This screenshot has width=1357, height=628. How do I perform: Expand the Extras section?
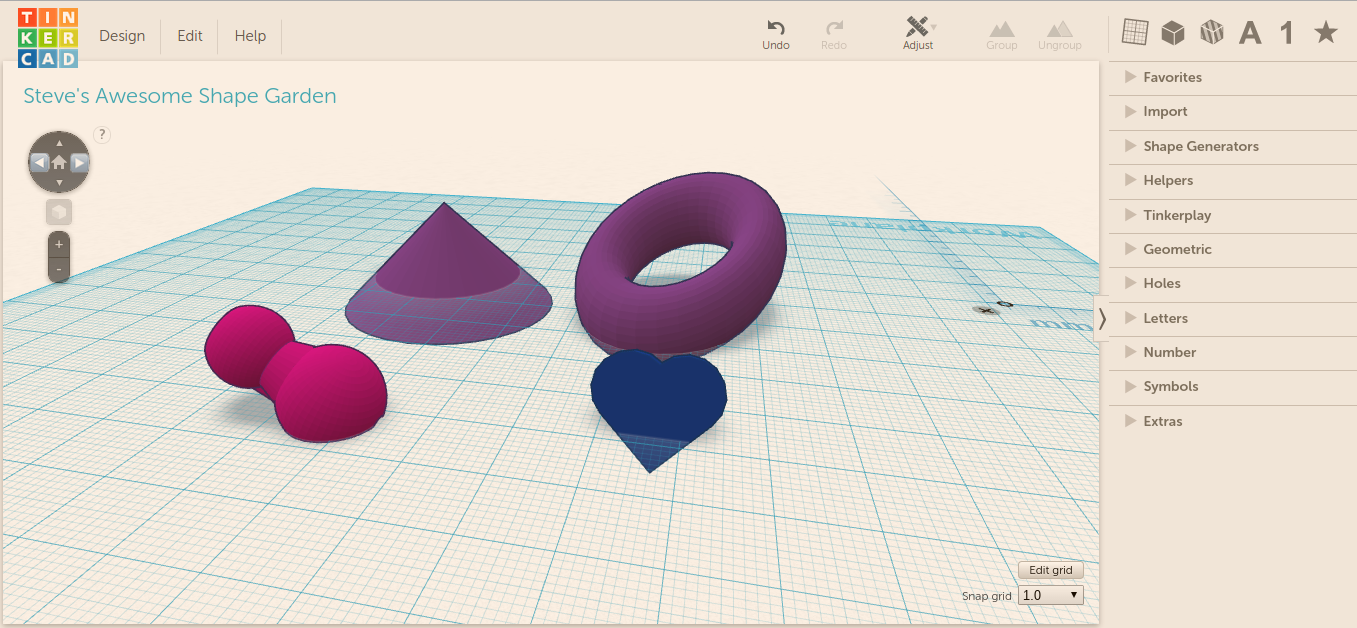(x=1233, y=422)
